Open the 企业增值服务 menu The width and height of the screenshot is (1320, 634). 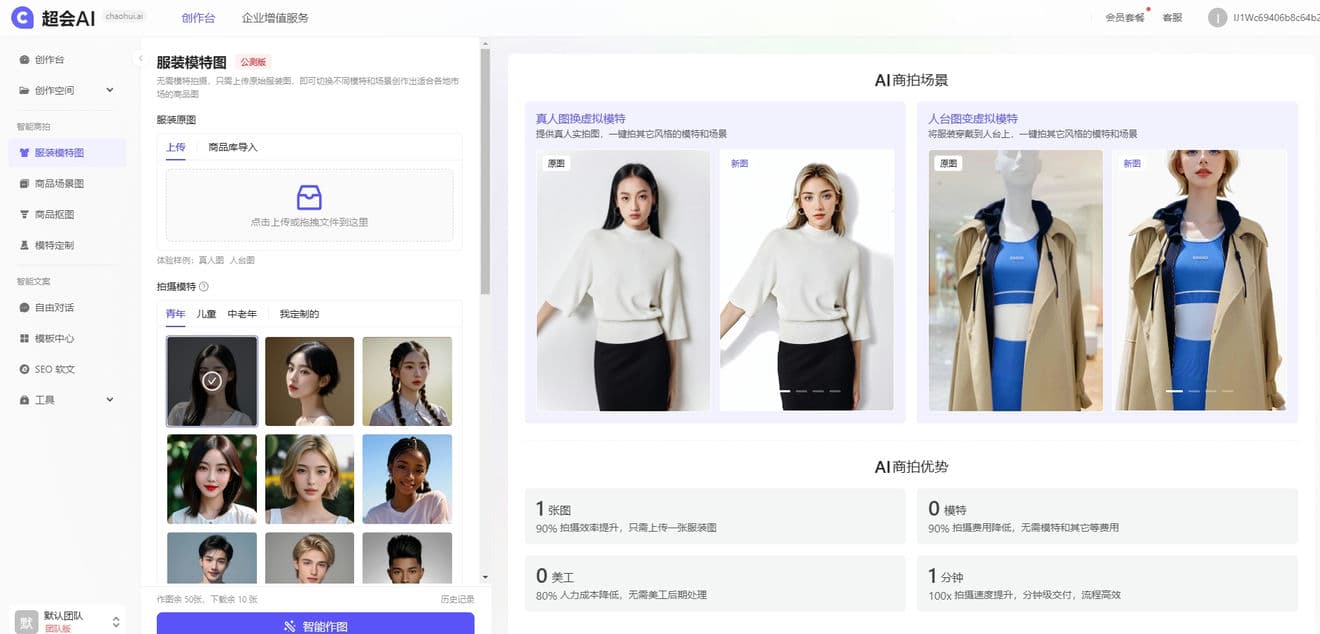(271, 17)
